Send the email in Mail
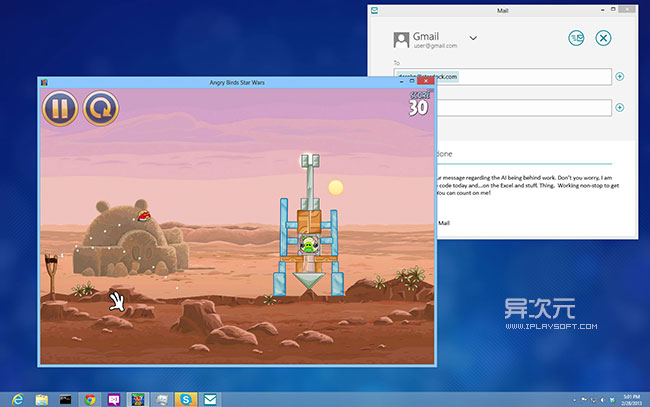 click(576, 38)
